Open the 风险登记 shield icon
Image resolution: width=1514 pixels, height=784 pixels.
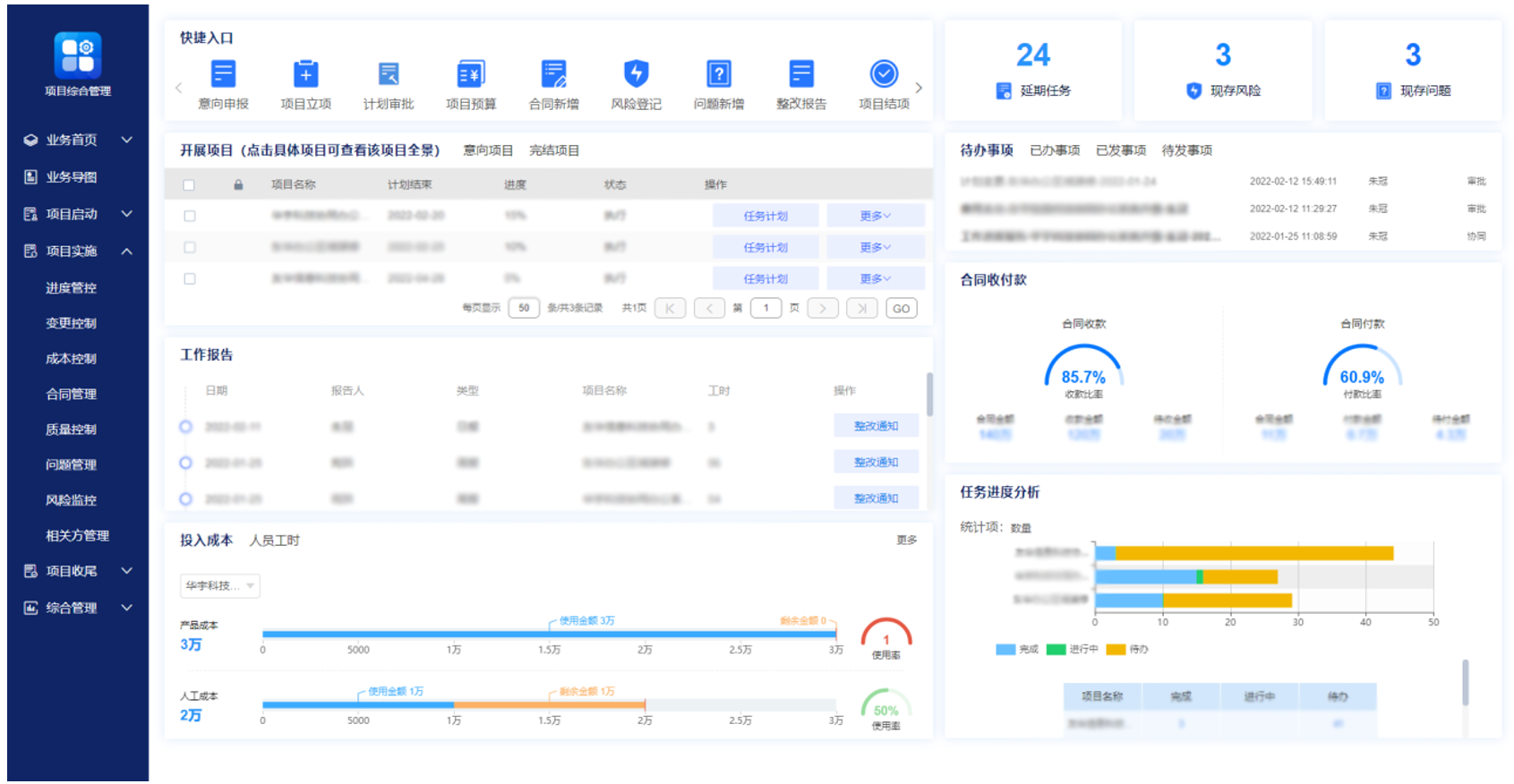pyautogui.click(x=636, y=73)
